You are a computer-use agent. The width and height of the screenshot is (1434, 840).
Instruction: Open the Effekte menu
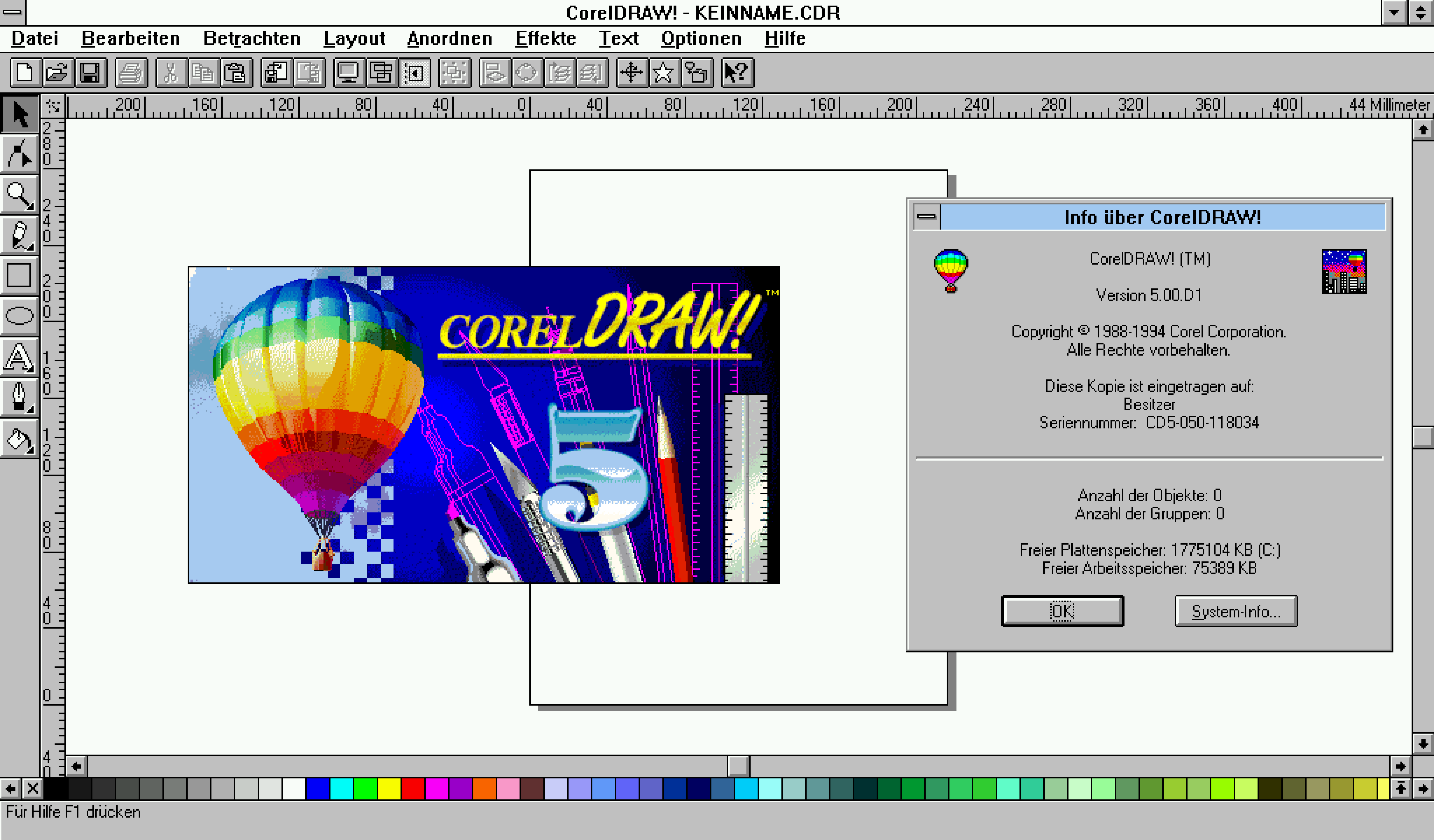[546, 38]
